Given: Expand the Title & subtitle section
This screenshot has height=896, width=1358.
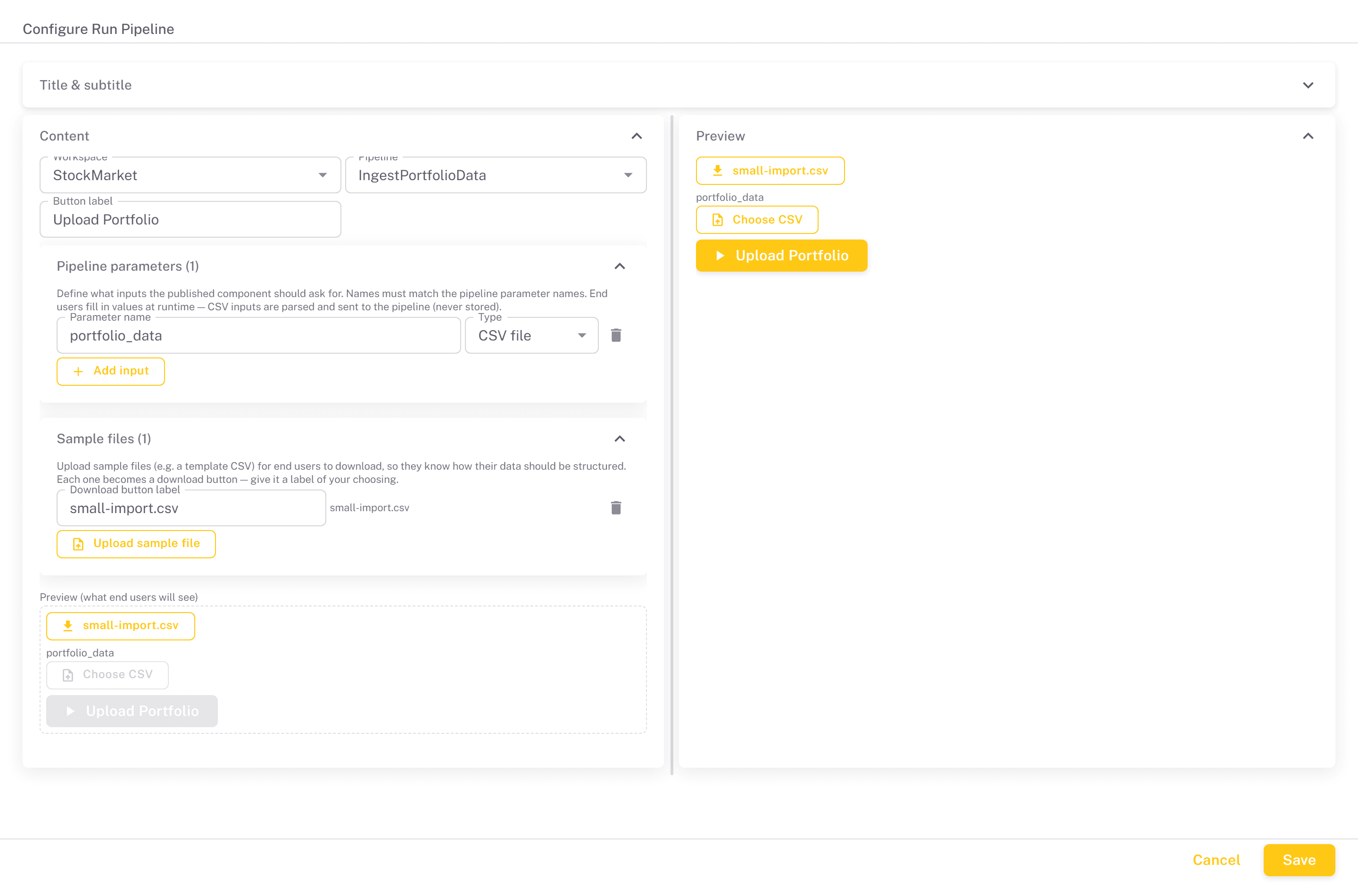Looking at the screenshot, I should [x=1308, y=85].
